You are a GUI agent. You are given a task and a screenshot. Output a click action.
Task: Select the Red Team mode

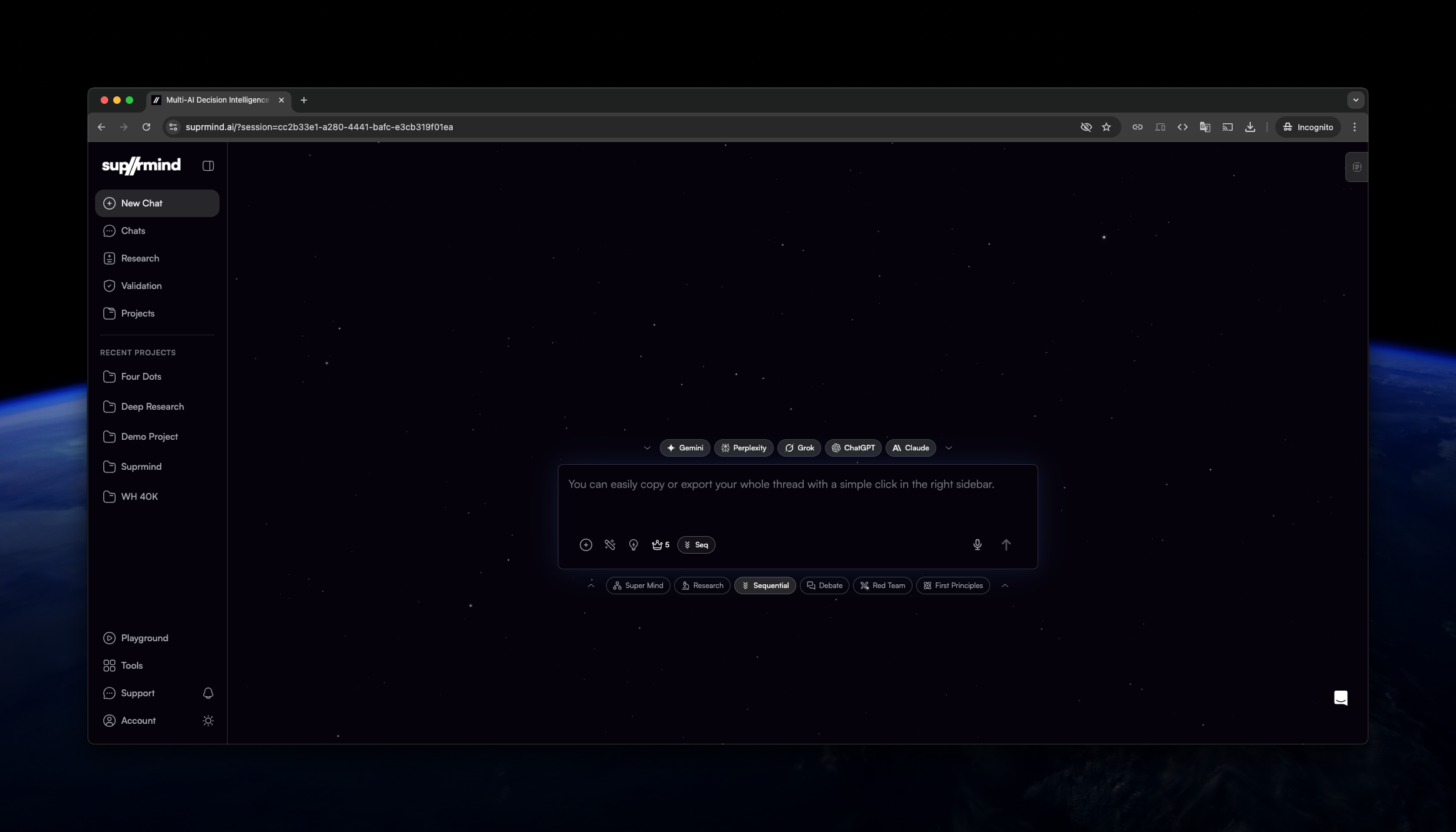(x=882, y=586)
